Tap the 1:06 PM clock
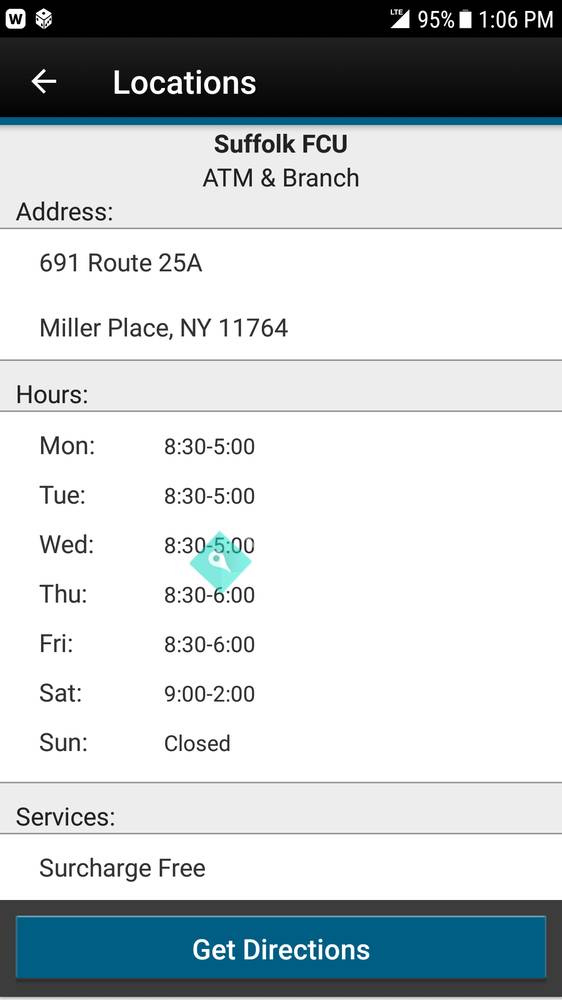 (516, 20)
